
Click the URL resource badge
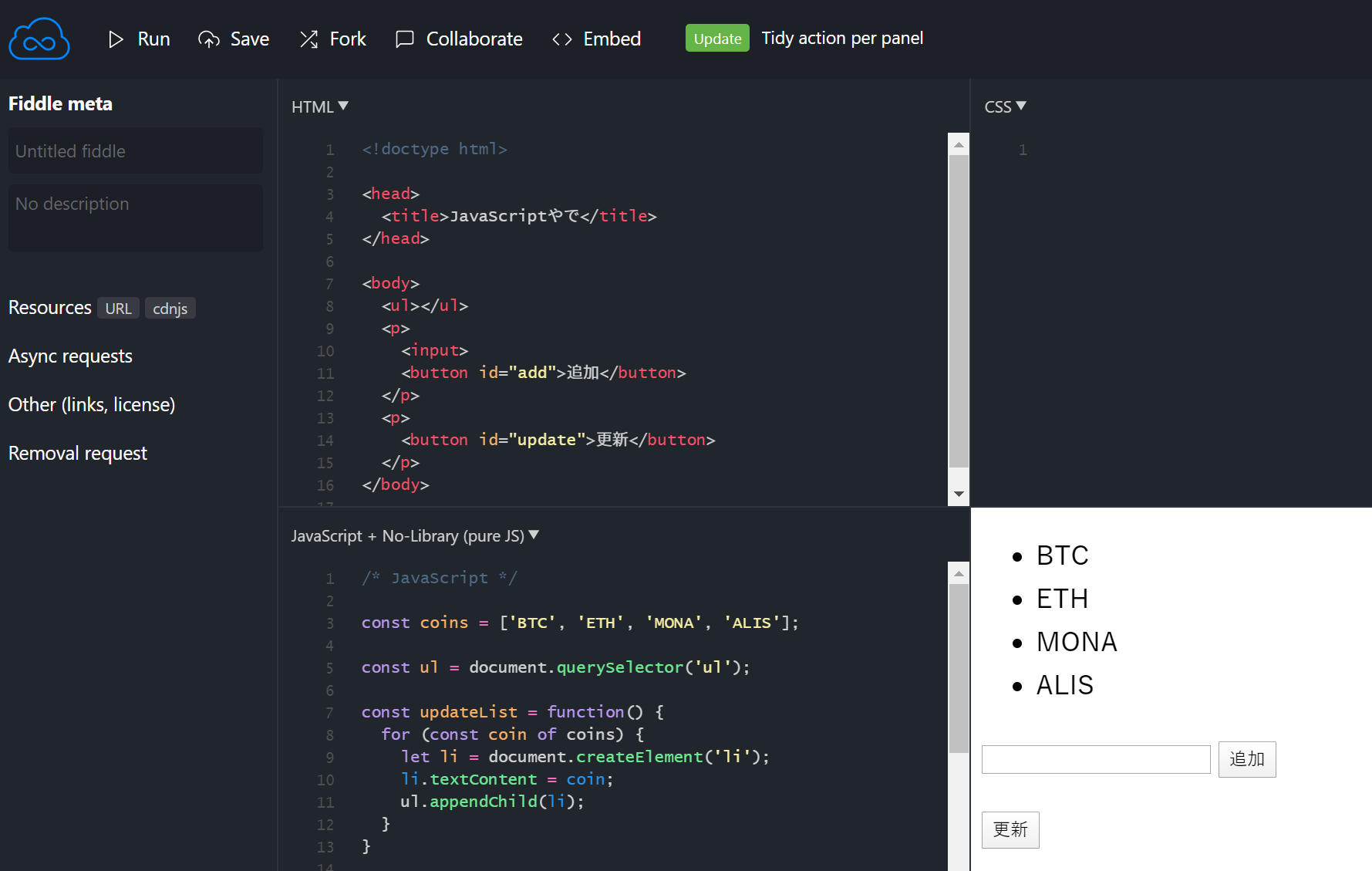click(x=118, y=309)
